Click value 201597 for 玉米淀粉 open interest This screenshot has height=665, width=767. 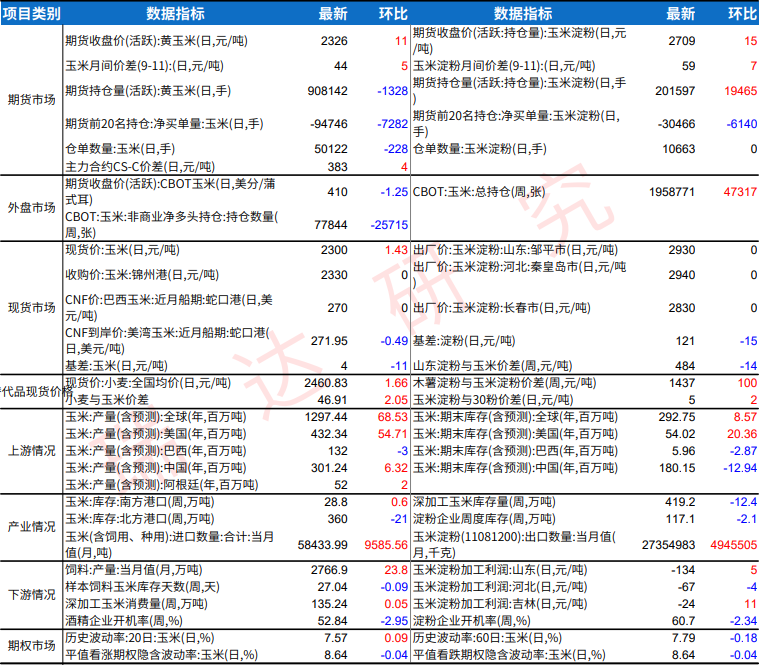point(675,91)
